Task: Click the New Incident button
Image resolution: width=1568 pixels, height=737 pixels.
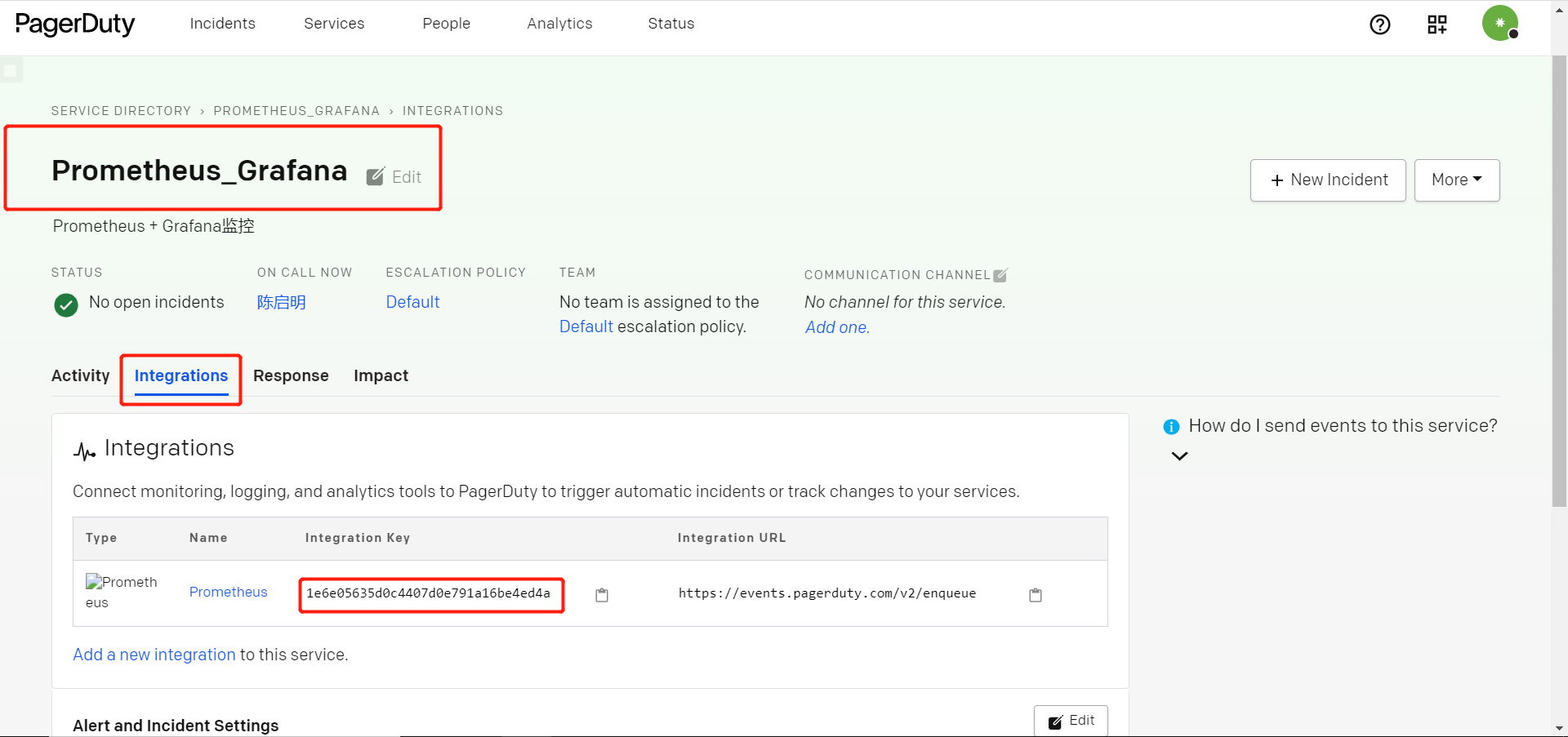Action: [1328, 180]
